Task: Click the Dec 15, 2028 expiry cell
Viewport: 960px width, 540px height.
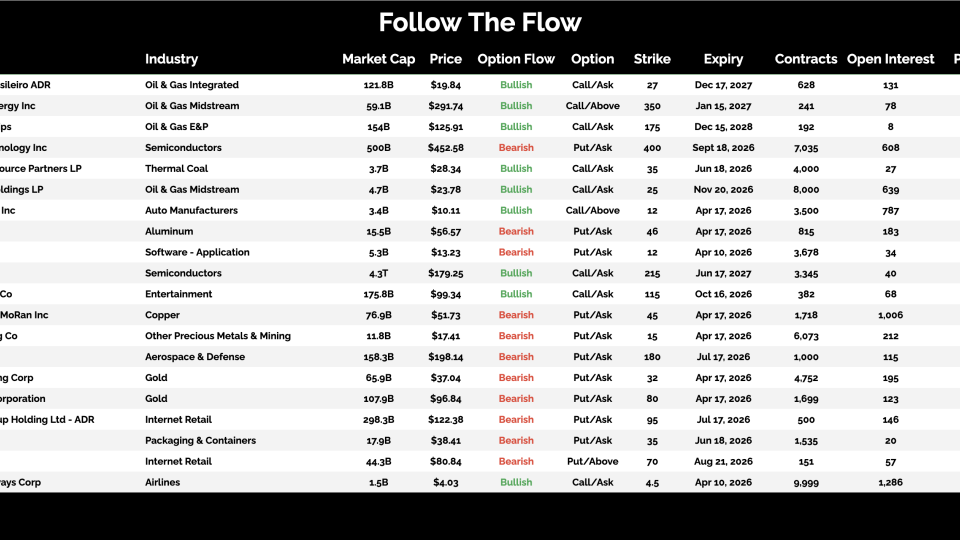Action: pyautogui.click(x=723, y=127)
